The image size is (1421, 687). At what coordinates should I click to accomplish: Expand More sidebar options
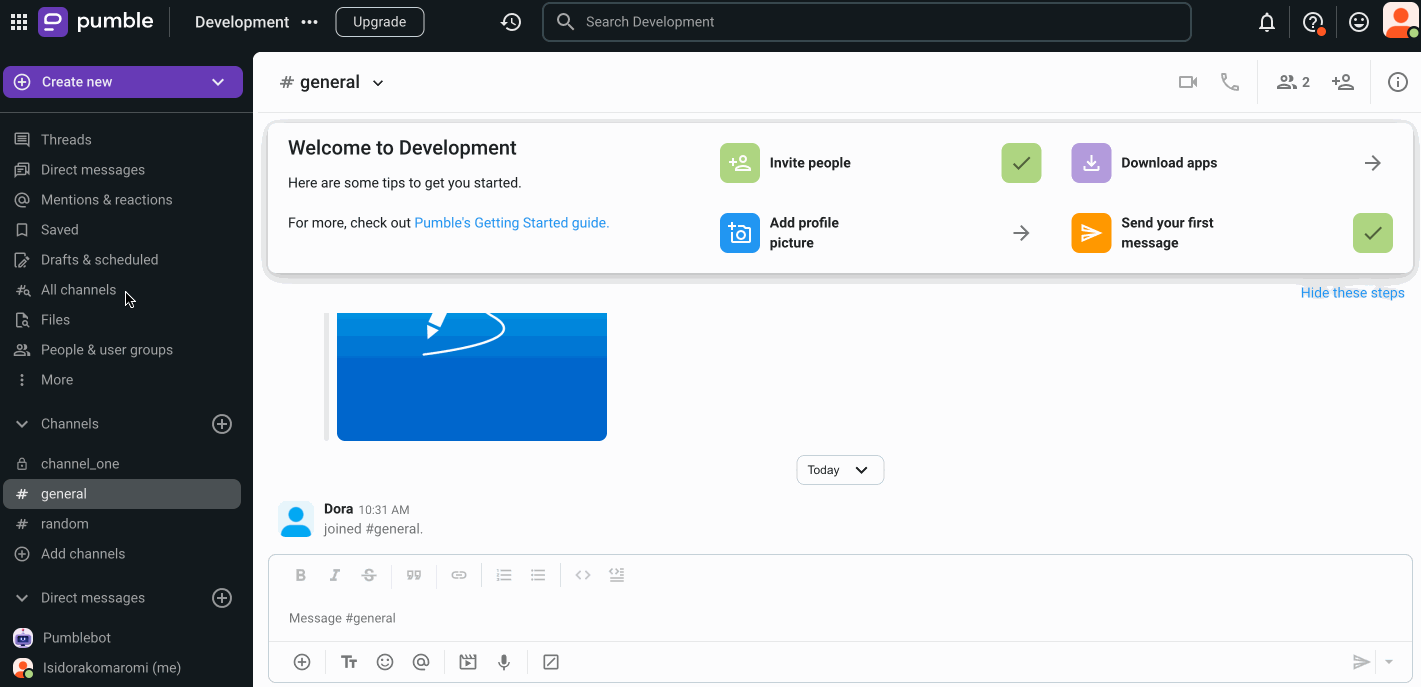coord(57,380)
